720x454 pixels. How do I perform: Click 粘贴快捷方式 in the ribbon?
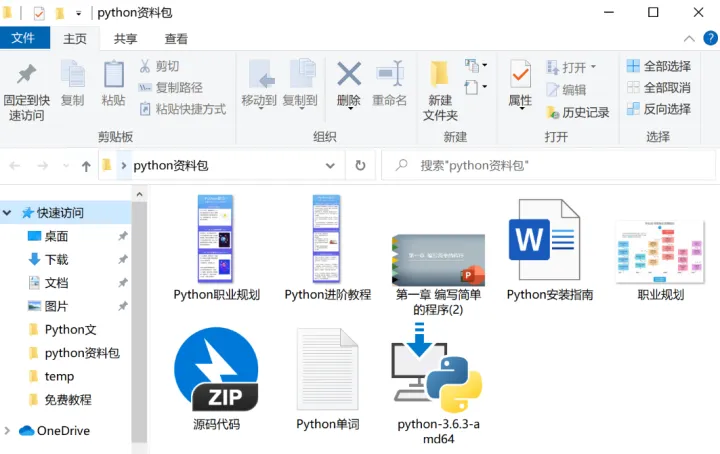183,109
